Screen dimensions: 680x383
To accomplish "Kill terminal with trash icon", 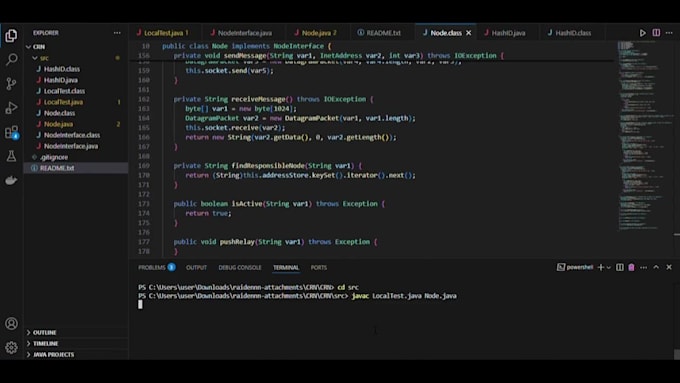I will pyautogui.click(x=631, y=267).
